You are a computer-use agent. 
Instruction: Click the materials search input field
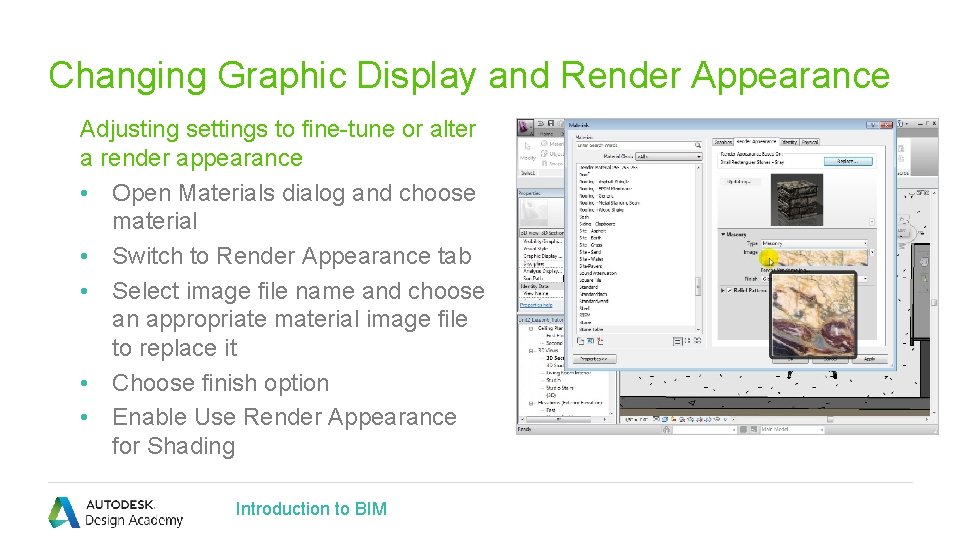coord(636,145)
